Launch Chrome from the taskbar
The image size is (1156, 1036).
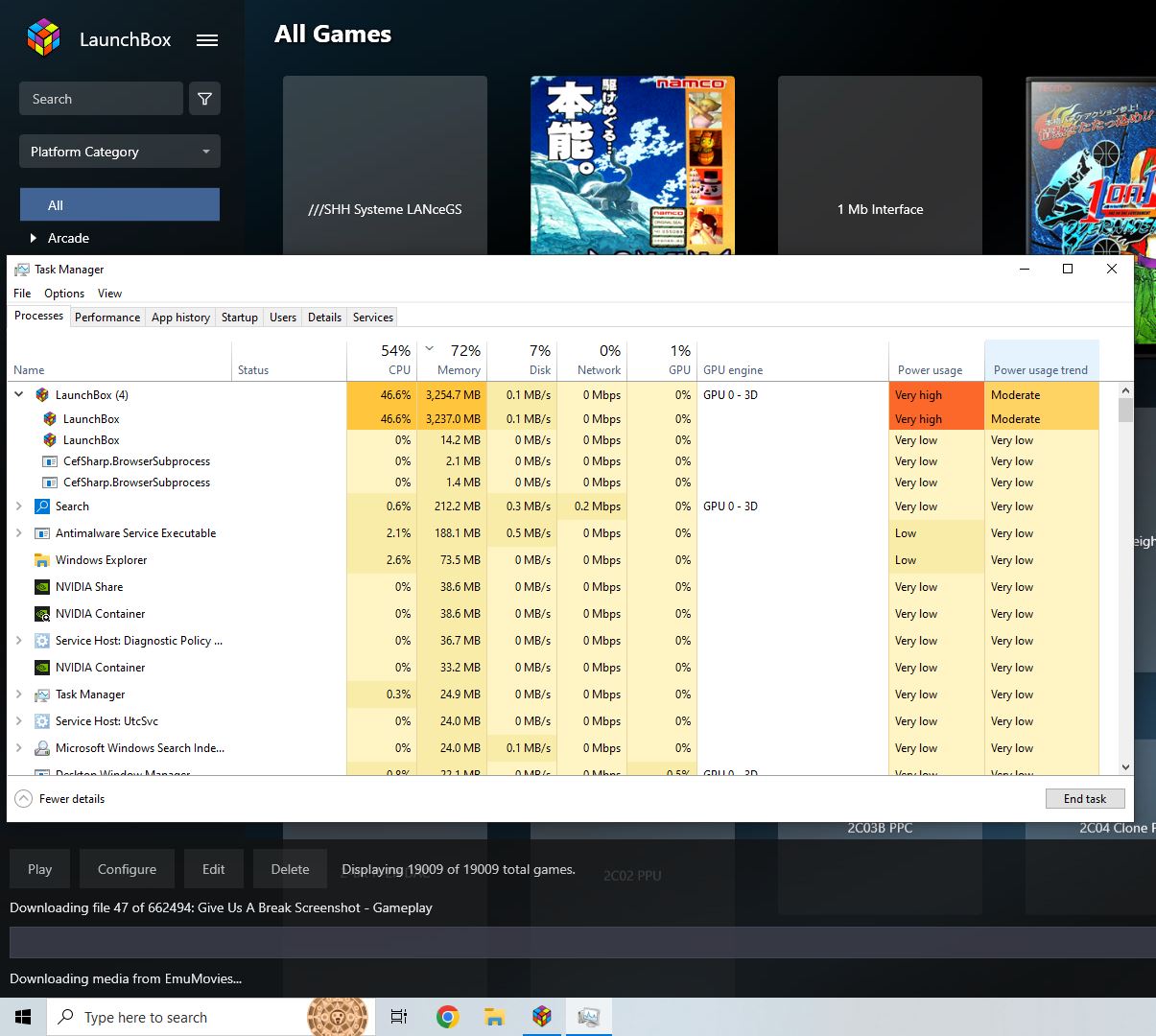(447, 1017)
